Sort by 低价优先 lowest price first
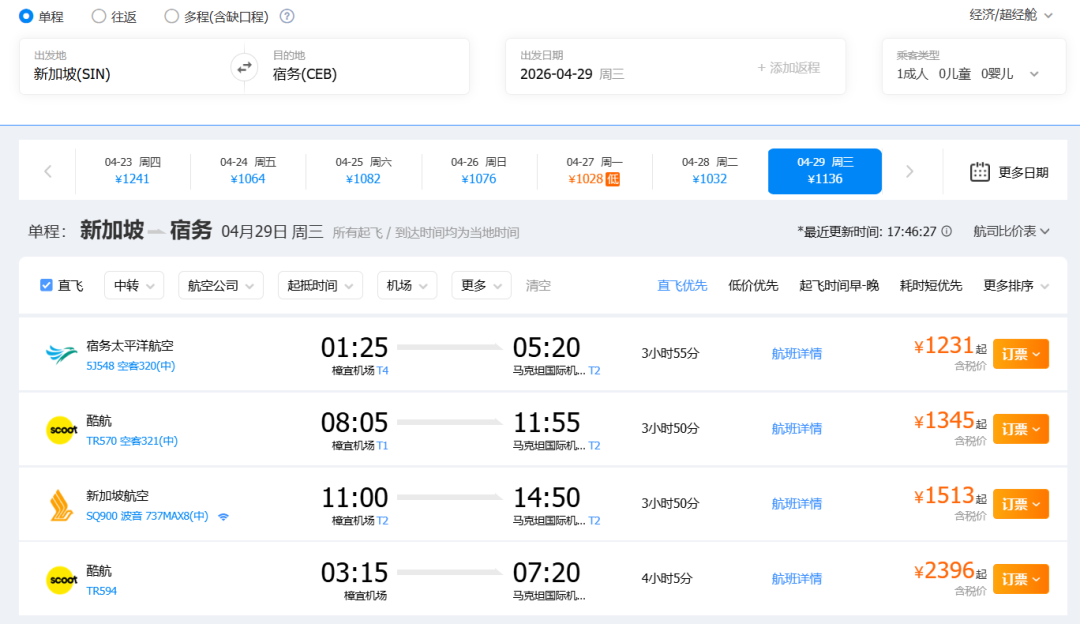Viewport: 1080px width, 624px height. click(x=753, y=285)
